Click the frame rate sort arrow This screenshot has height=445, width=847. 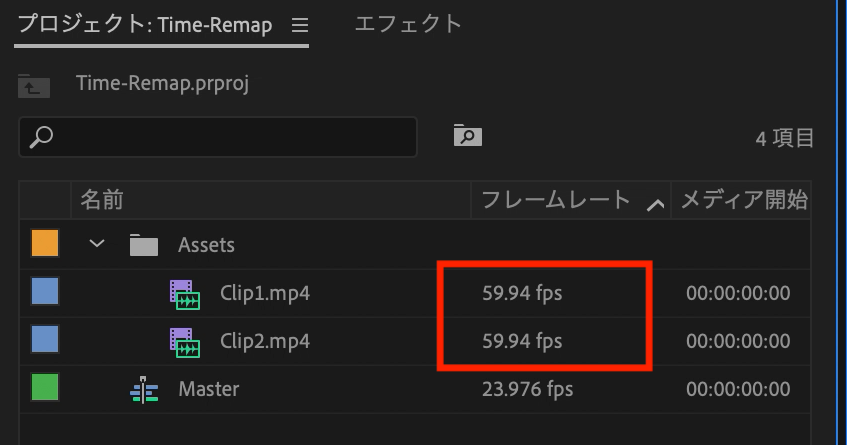(x=656, y=203)
